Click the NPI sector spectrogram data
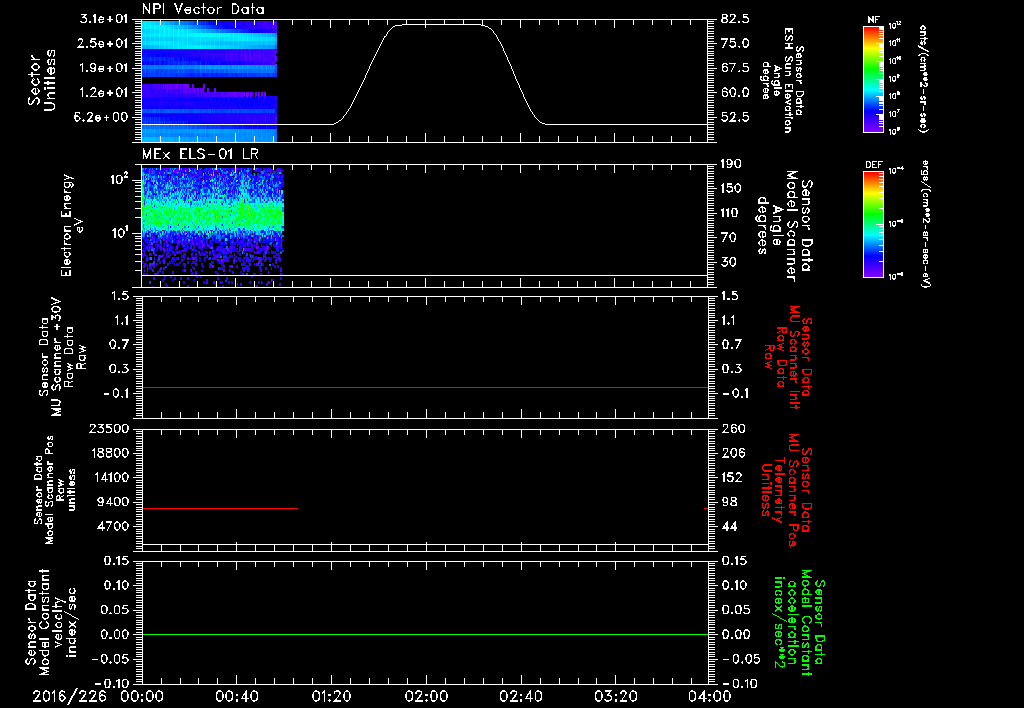 (209, 80)
